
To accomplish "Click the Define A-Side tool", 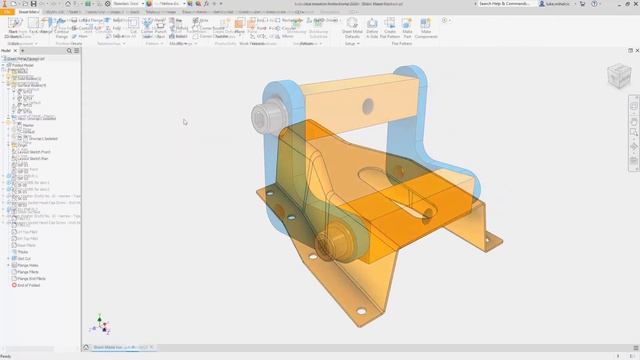I will 372,28.
